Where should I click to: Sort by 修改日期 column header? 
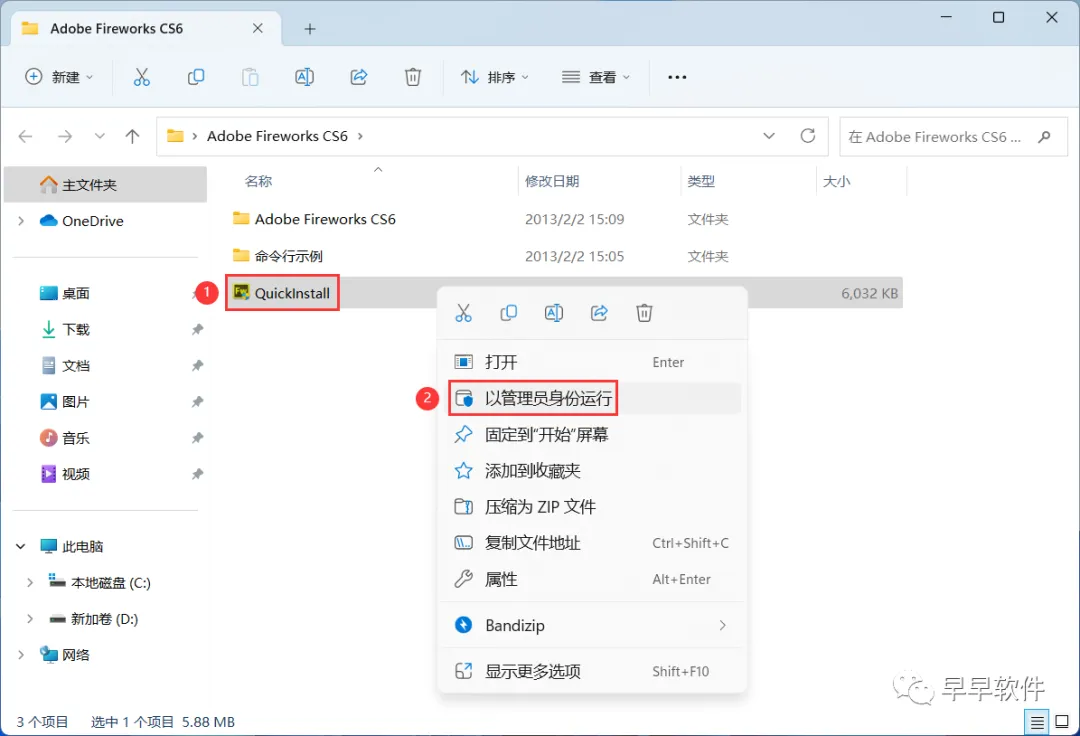click(x=552, y=181)
